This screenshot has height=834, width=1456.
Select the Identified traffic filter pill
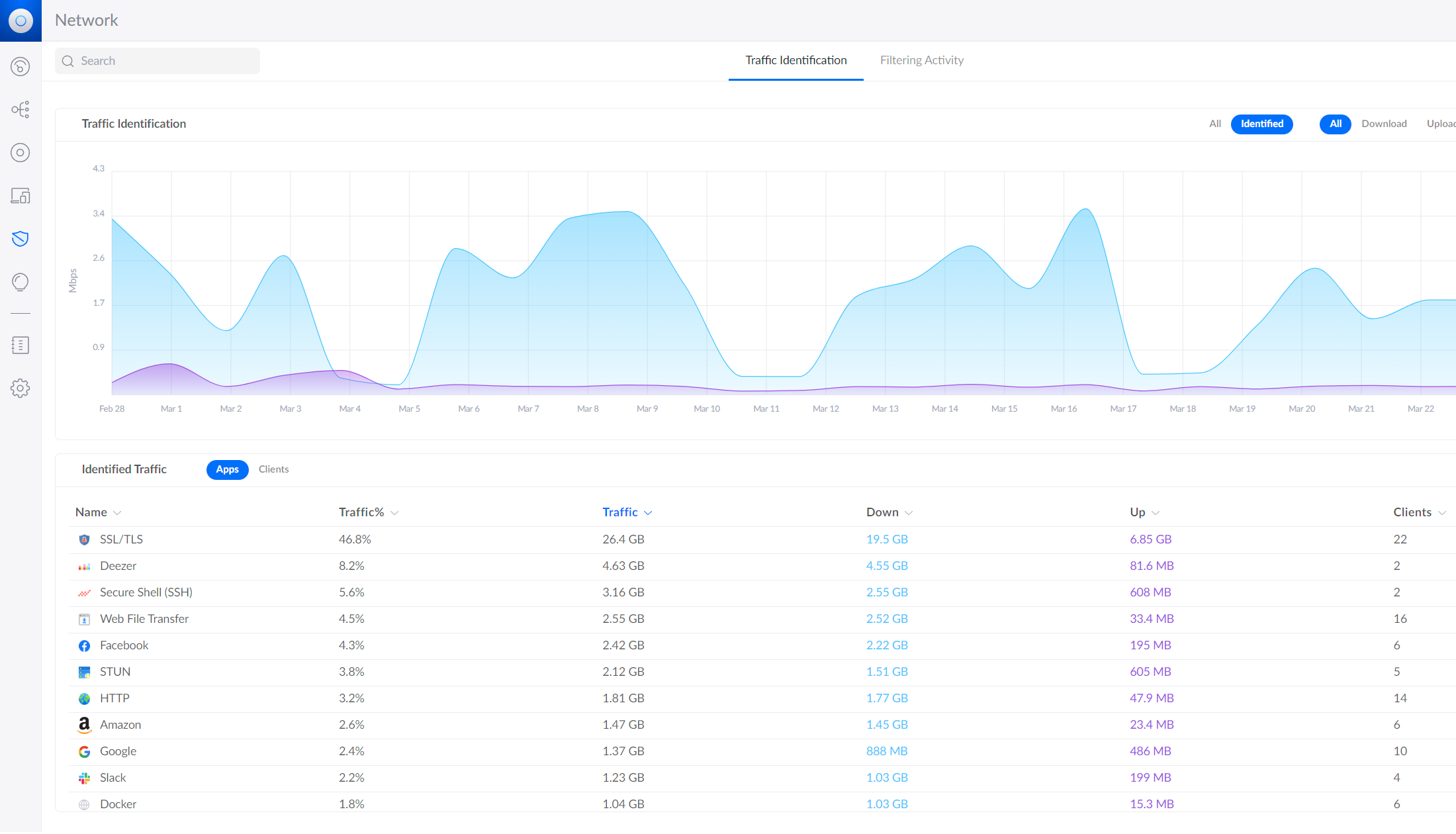pyautogui.click(x=1261, y=124)
